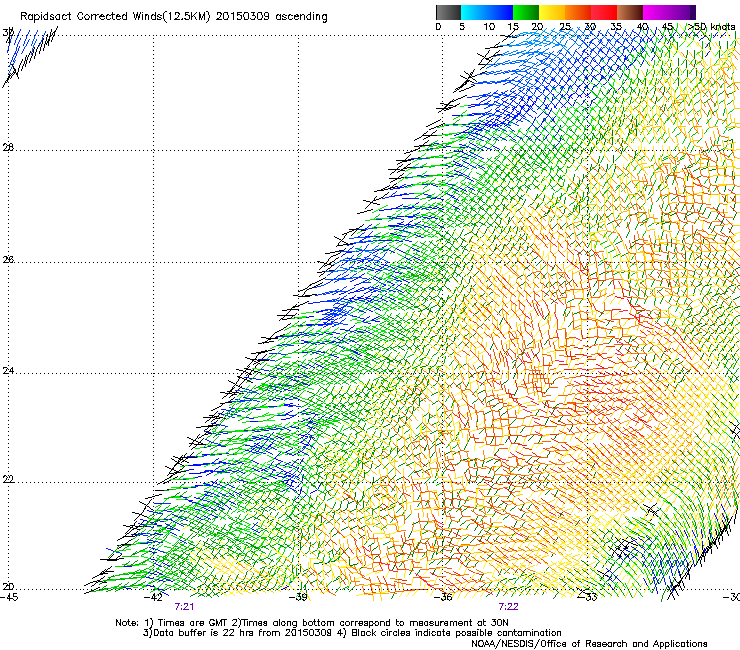
Task: Click the magenta-purple 40-50 knots color swatch
Action: click(669, 12)
